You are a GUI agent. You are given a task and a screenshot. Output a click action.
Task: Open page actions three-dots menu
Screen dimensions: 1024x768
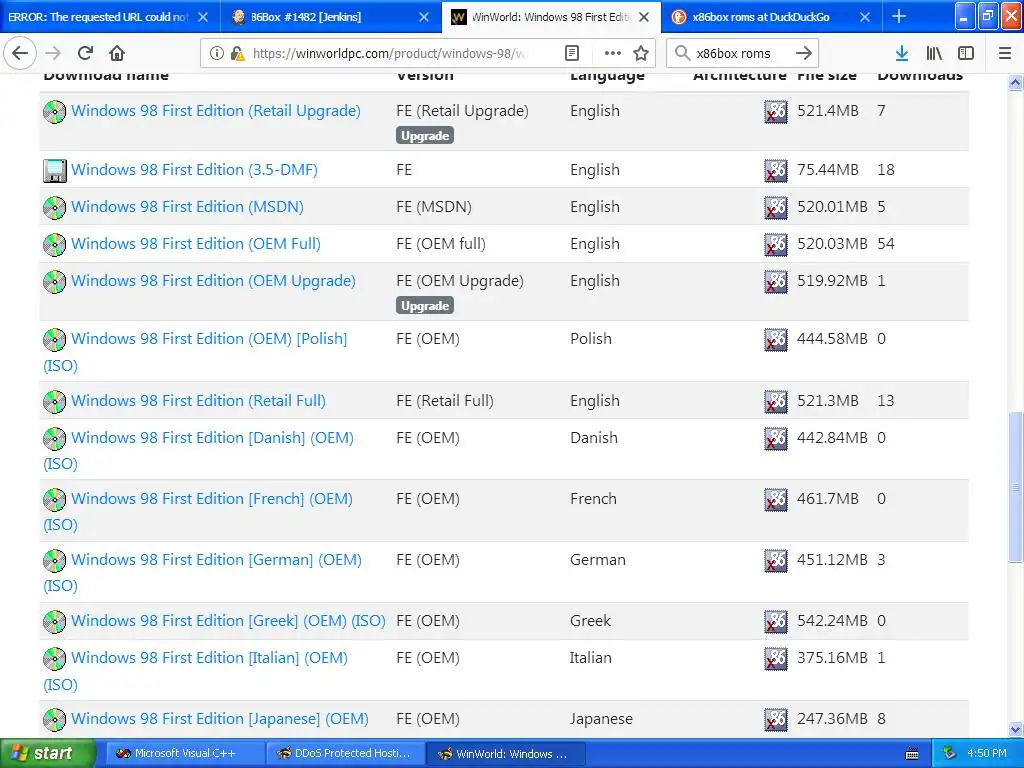tap(613, 53)
